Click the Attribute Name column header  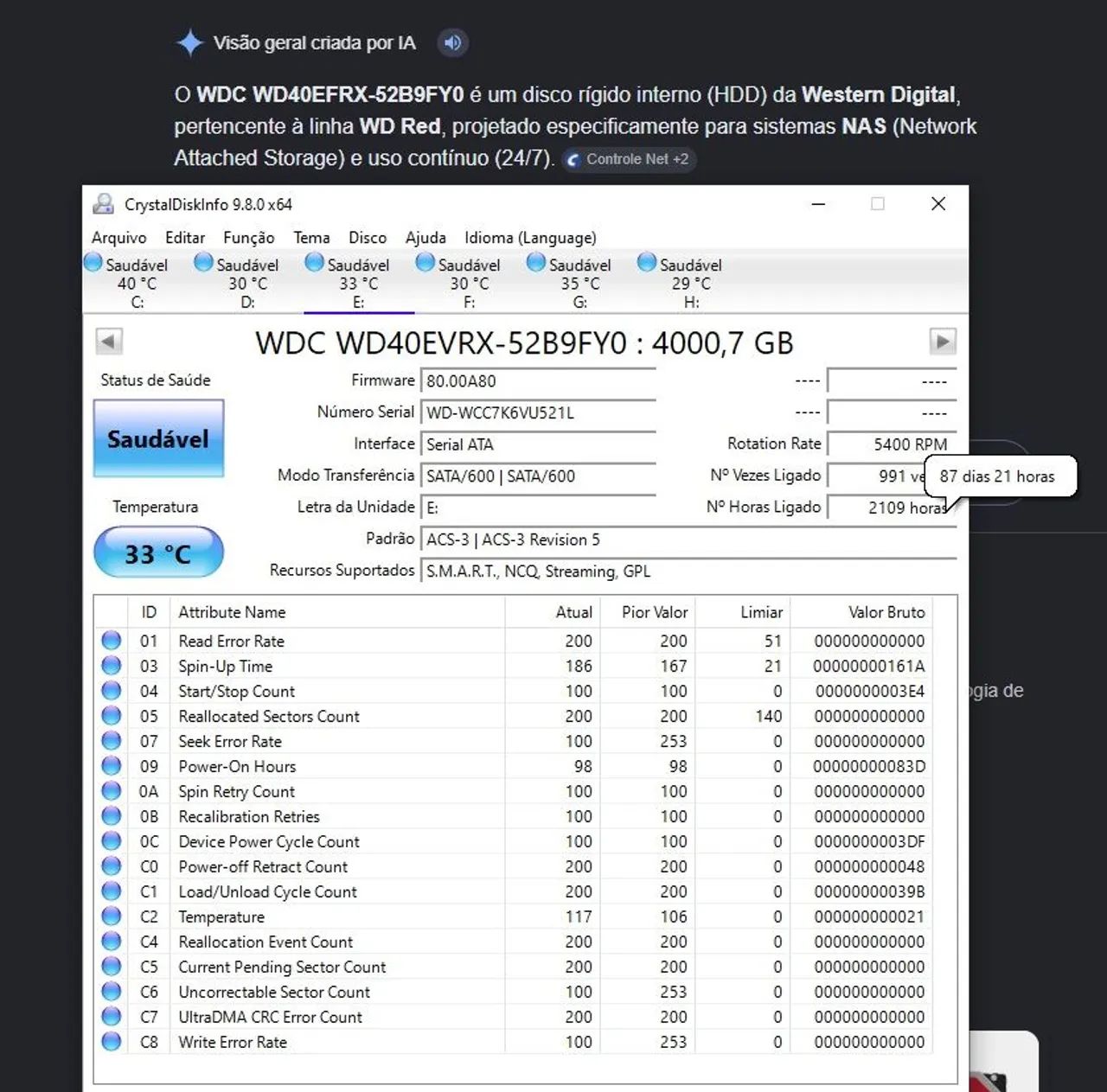pyautogui.click(x=337, y=612)
